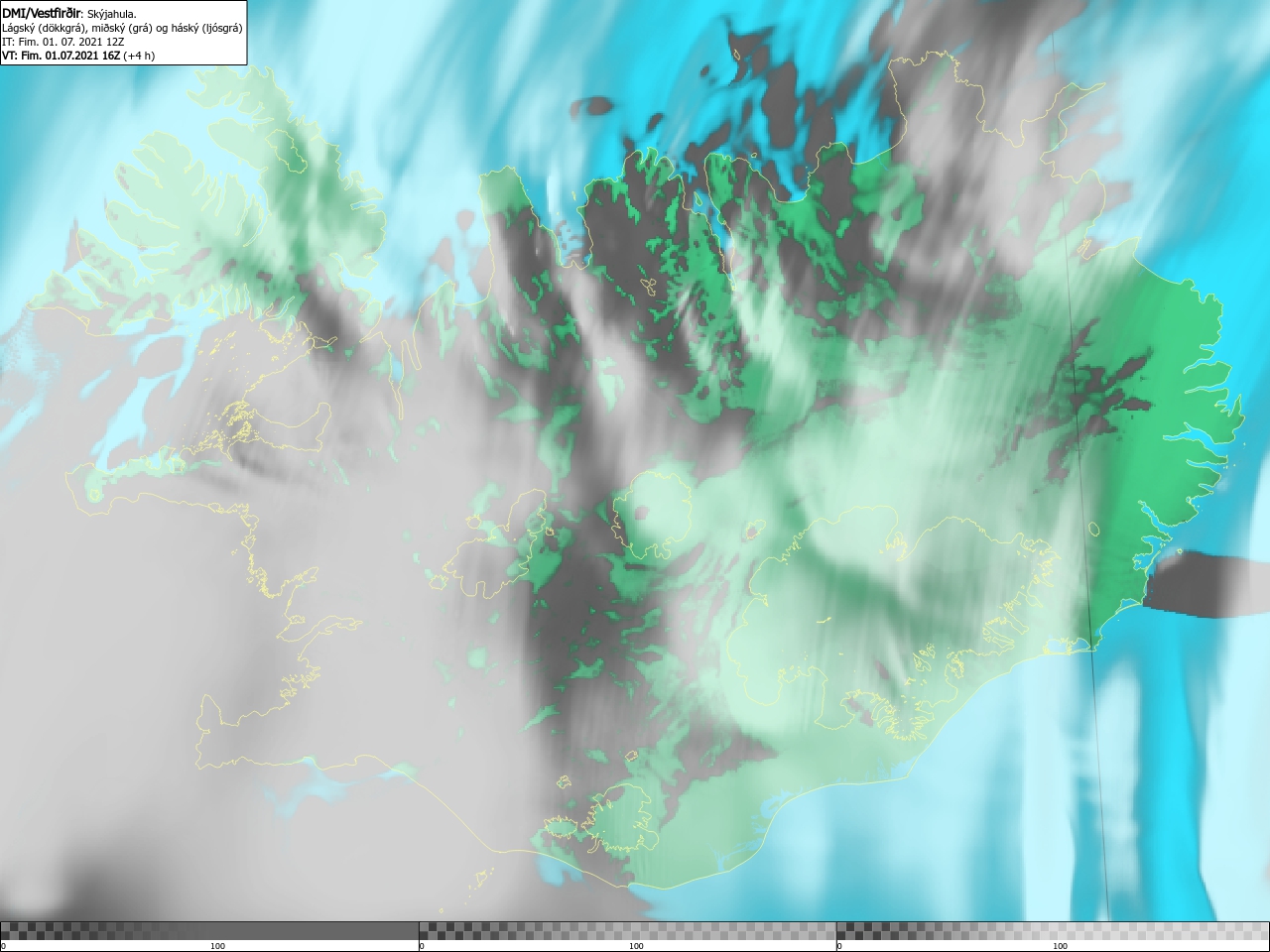Click the dark grey low-cloud color scale bar
The width and height of the screenshot is (1270, 952).
tap(209, 931)
